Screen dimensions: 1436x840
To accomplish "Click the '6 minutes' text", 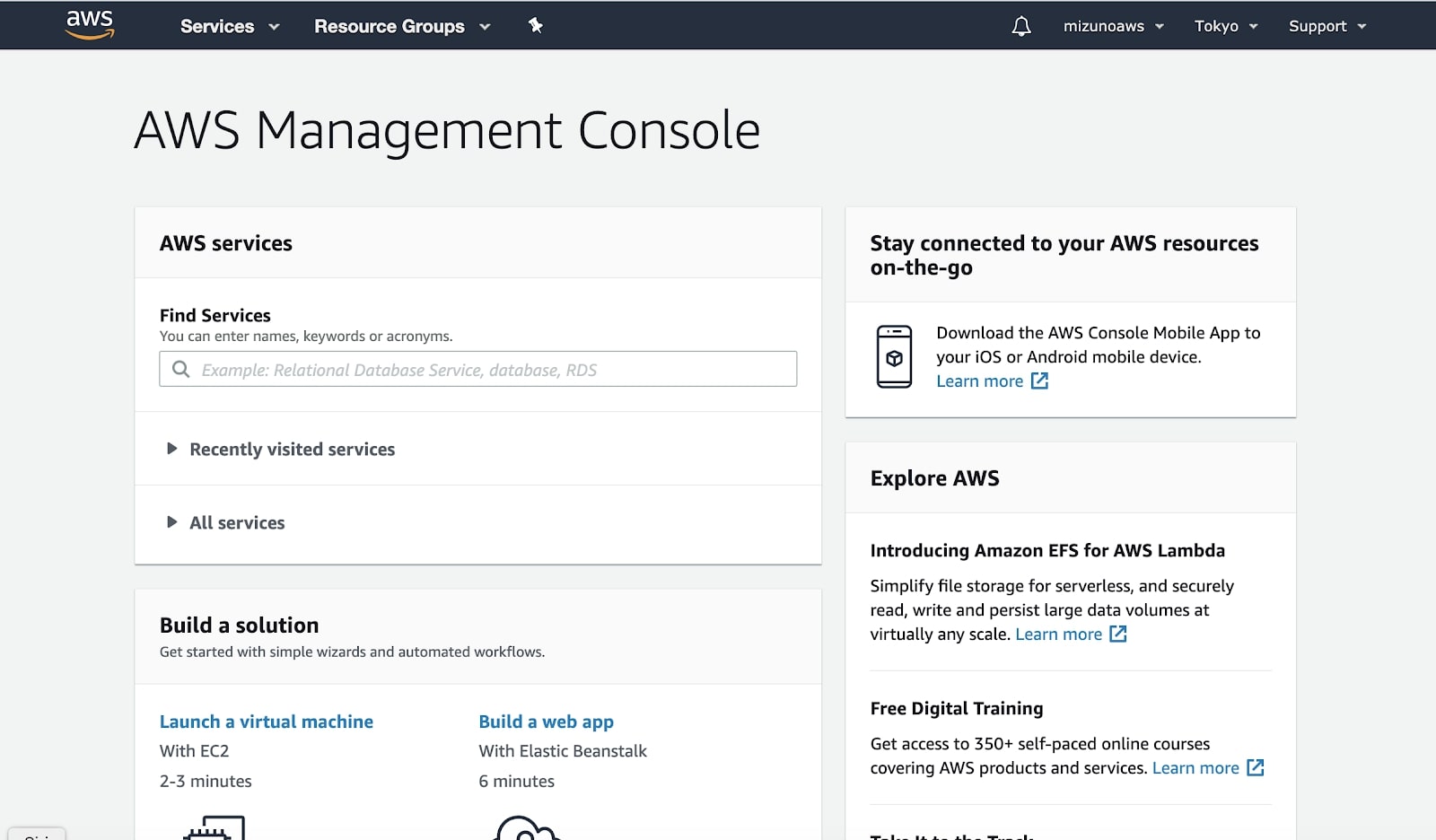I will point(516,781).
